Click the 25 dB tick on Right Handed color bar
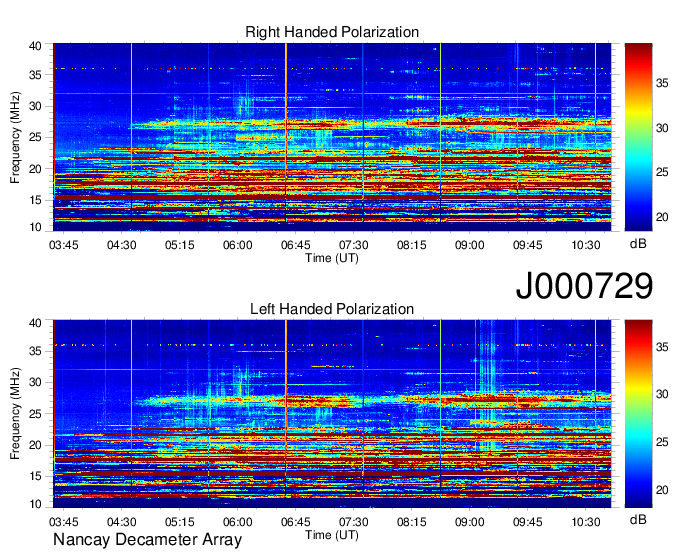The width and height of the screenshot is (680, 552). click(x=662, y=173)
